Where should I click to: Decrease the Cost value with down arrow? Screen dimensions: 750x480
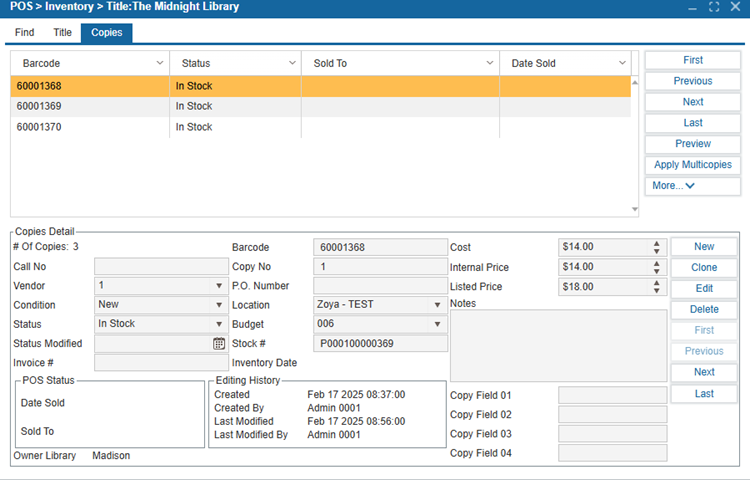657,251
